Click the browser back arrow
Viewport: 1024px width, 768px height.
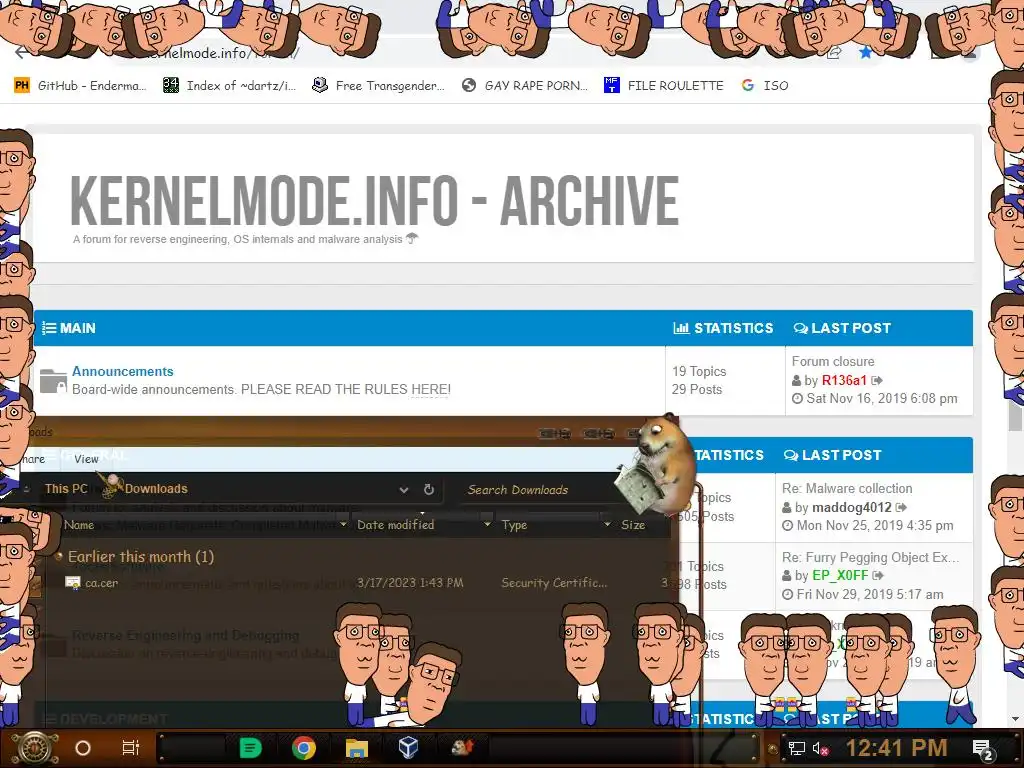[x=21, y=53]
